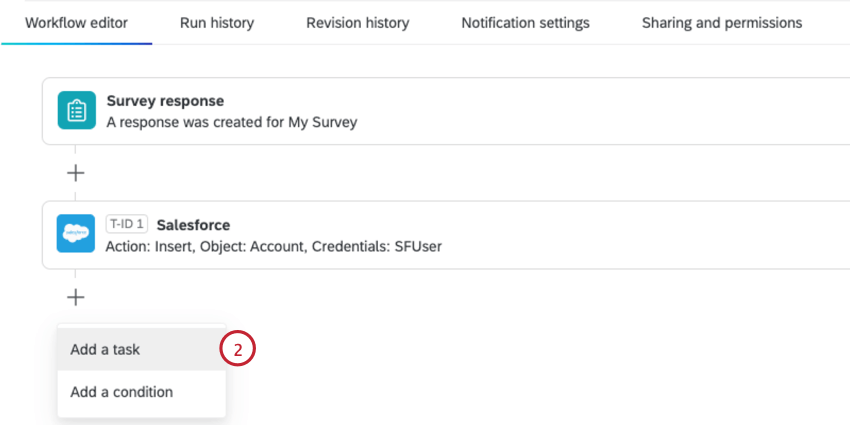Viewport: 850px width, 425px height.
Task: Click blank canvas right of the dropdown menu
Action: tap(550, 370)
